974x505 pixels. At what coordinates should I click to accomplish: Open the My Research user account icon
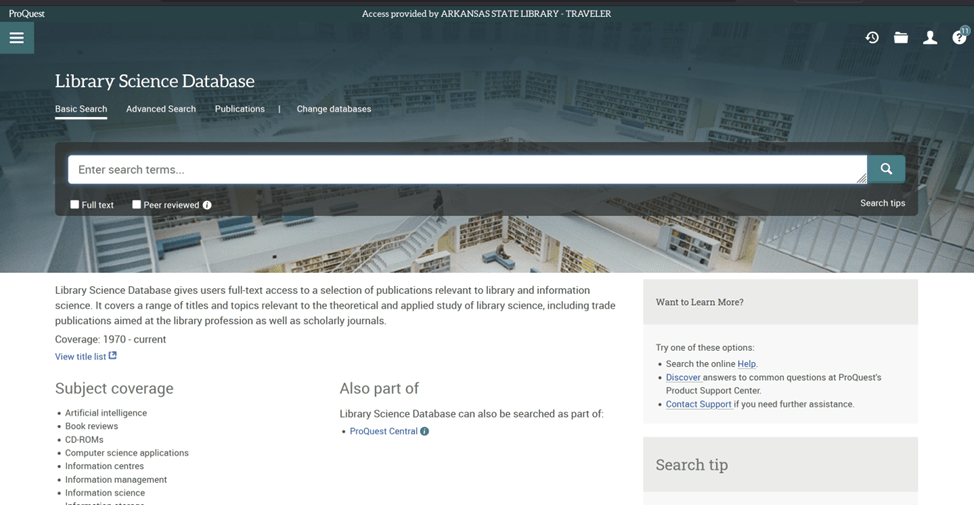click(930, 38)
